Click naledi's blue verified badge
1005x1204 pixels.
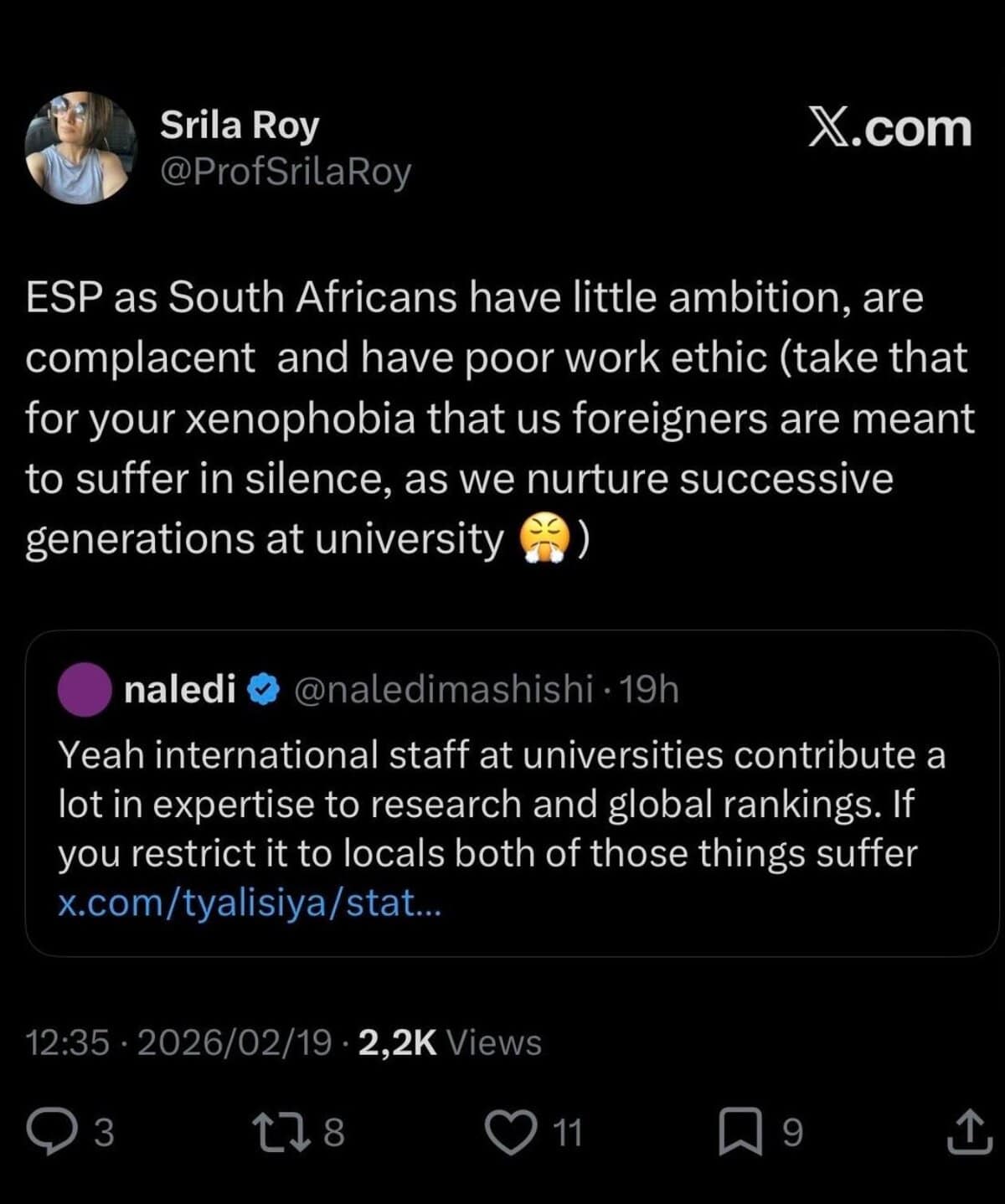265,689
